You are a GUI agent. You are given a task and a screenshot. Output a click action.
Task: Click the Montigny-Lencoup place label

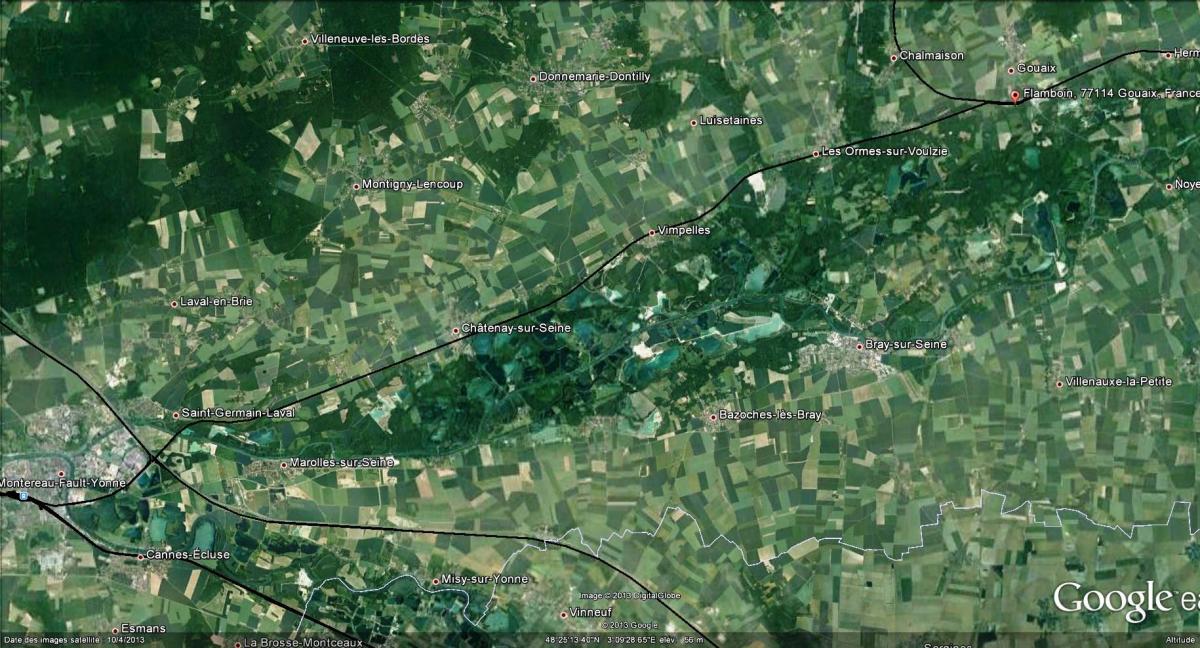coord(412,184)
